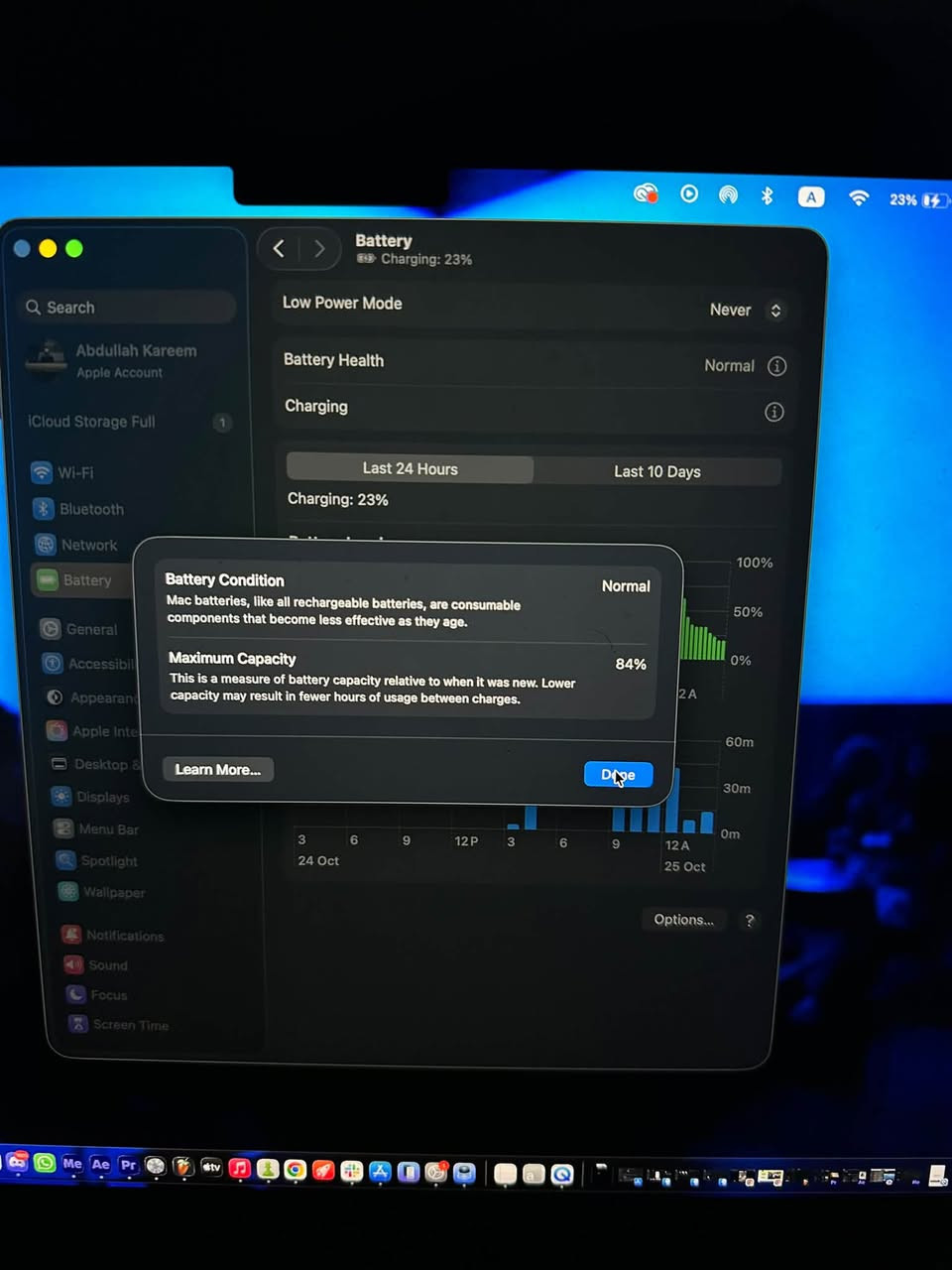Image resolution: width=952 pixels, height=1270 pixels.
Task: Select Wallpaper in the settings sidebar
Action: [102, 892]
